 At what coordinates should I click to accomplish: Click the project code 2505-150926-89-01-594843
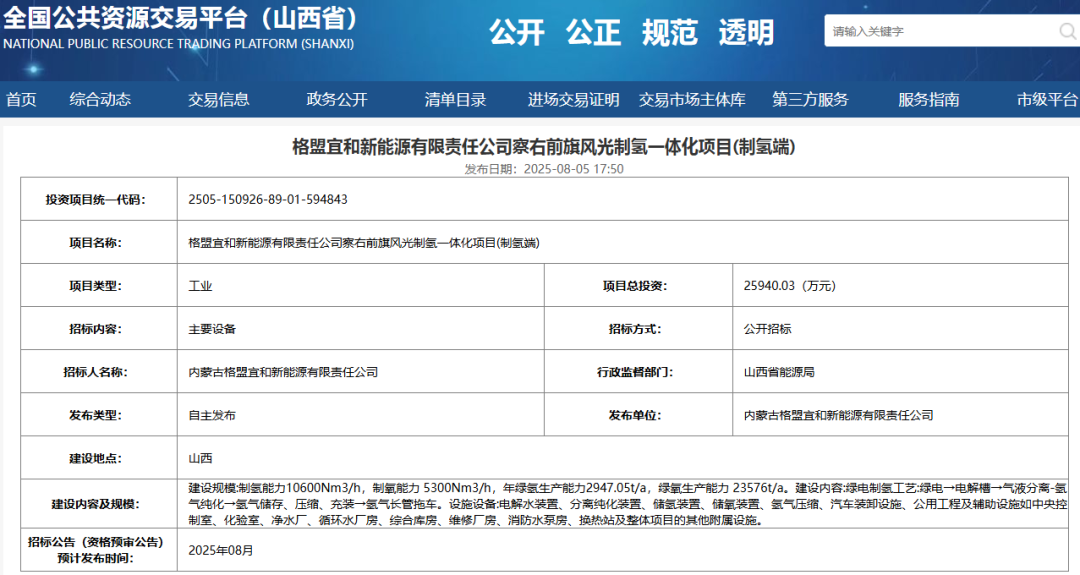click(x=268, y=199)
